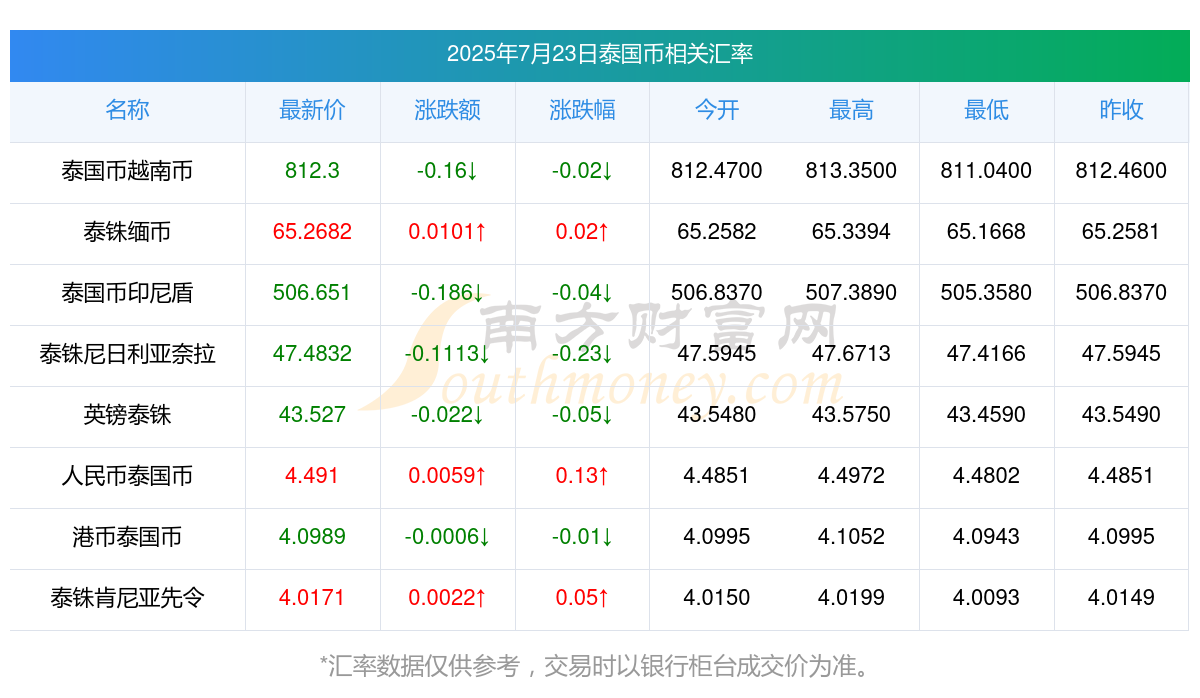Viewport: 1200px width, 698px height.
Task: Click the 涨跌额 column header
Action: 447,110
